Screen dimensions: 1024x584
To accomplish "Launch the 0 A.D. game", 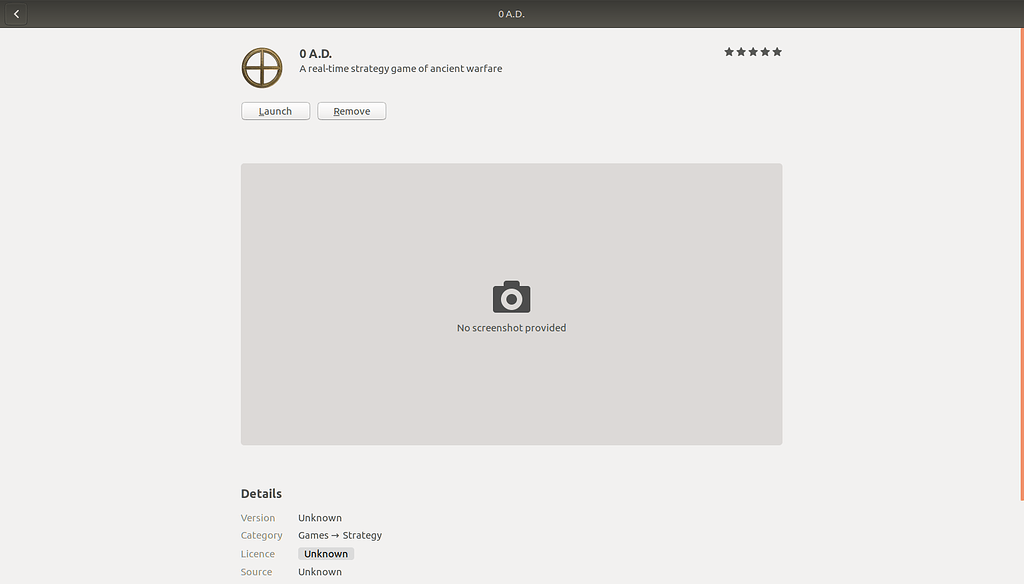I will [x=275, y=111].
